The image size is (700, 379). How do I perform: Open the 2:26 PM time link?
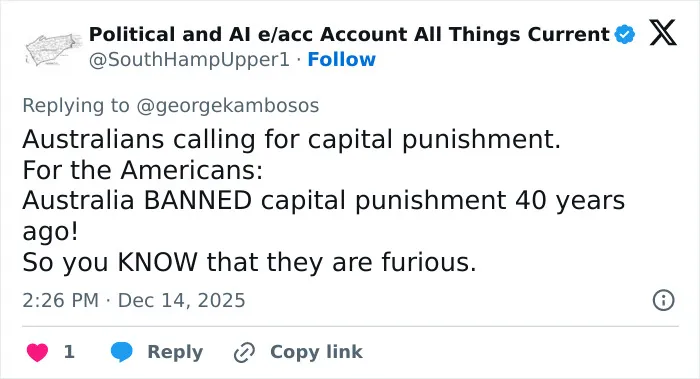point(60,300)
